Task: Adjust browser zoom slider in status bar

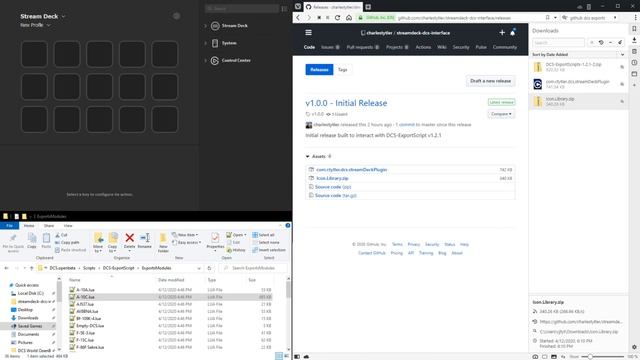Action: 602,357
